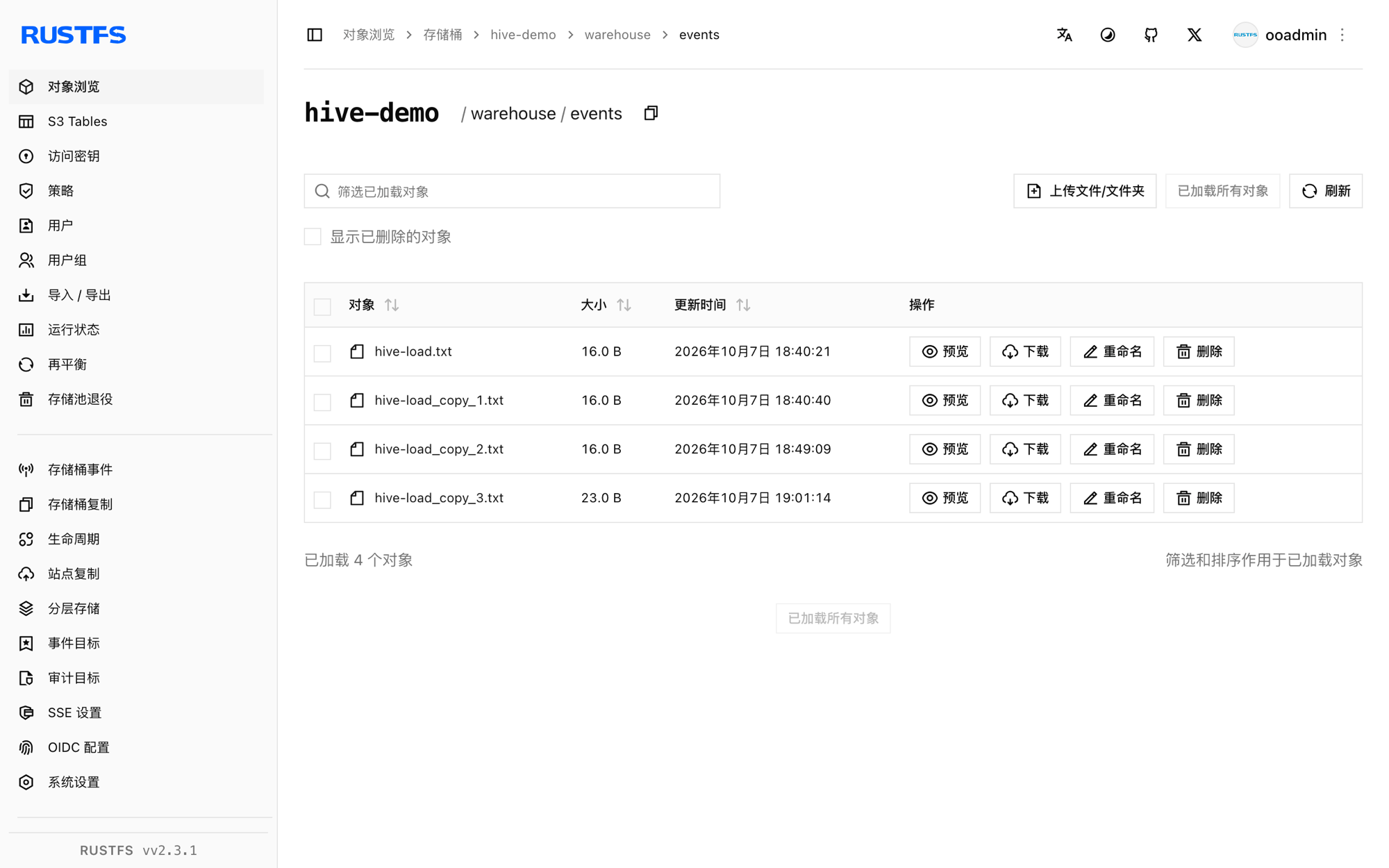Sort objects by name column
1389x868 pixels.
(x=392, y=305)
